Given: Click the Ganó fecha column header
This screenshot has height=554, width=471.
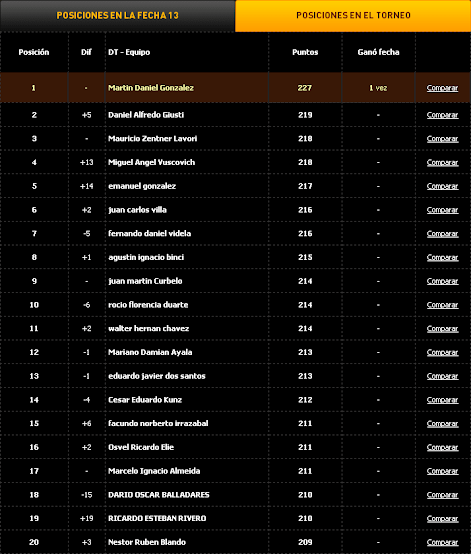Looking at the screenshot, I should coord(378,52).
